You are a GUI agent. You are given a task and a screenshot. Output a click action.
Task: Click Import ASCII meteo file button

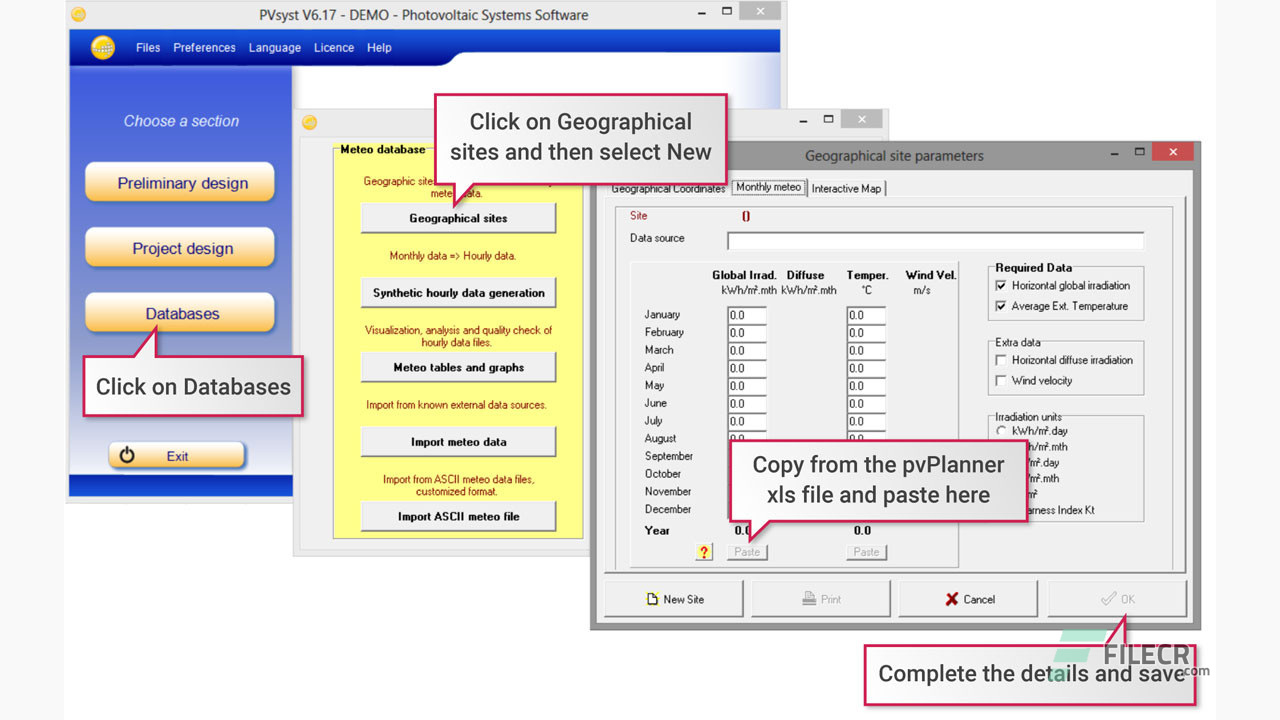coord(458,516)
